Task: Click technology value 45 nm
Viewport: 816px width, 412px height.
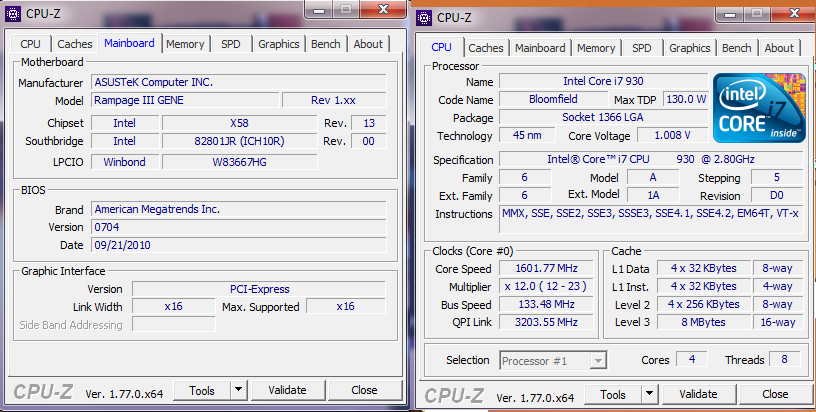Action: tap(527, 135)
